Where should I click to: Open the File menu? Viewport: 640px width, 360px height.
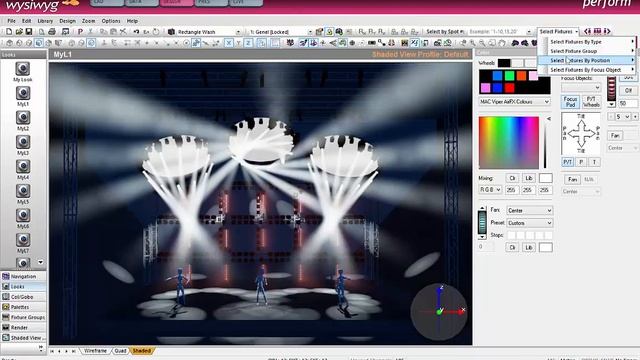tap(11, 21)
